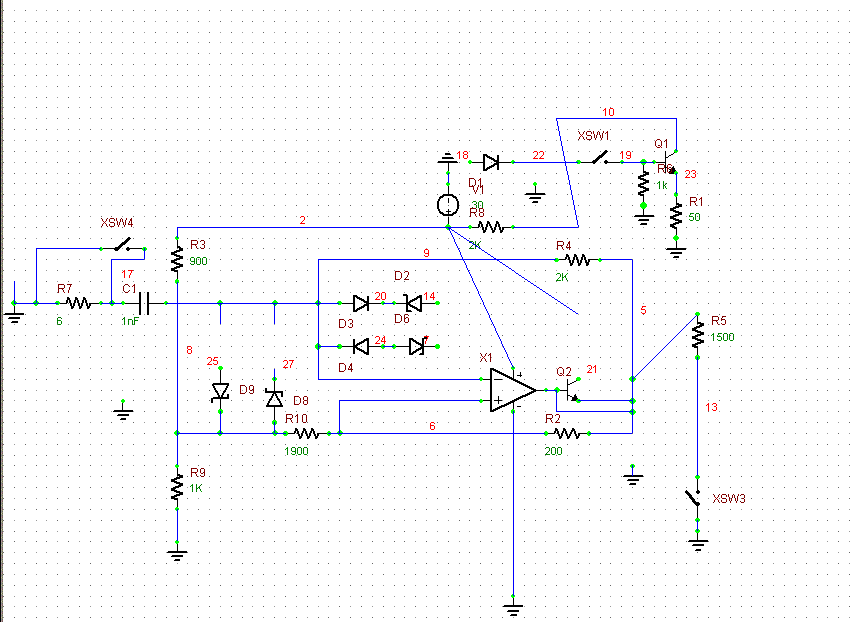The image size is (856, 622).
Task: Click the Q2 transistor symbol
Action: click(569, 389)
